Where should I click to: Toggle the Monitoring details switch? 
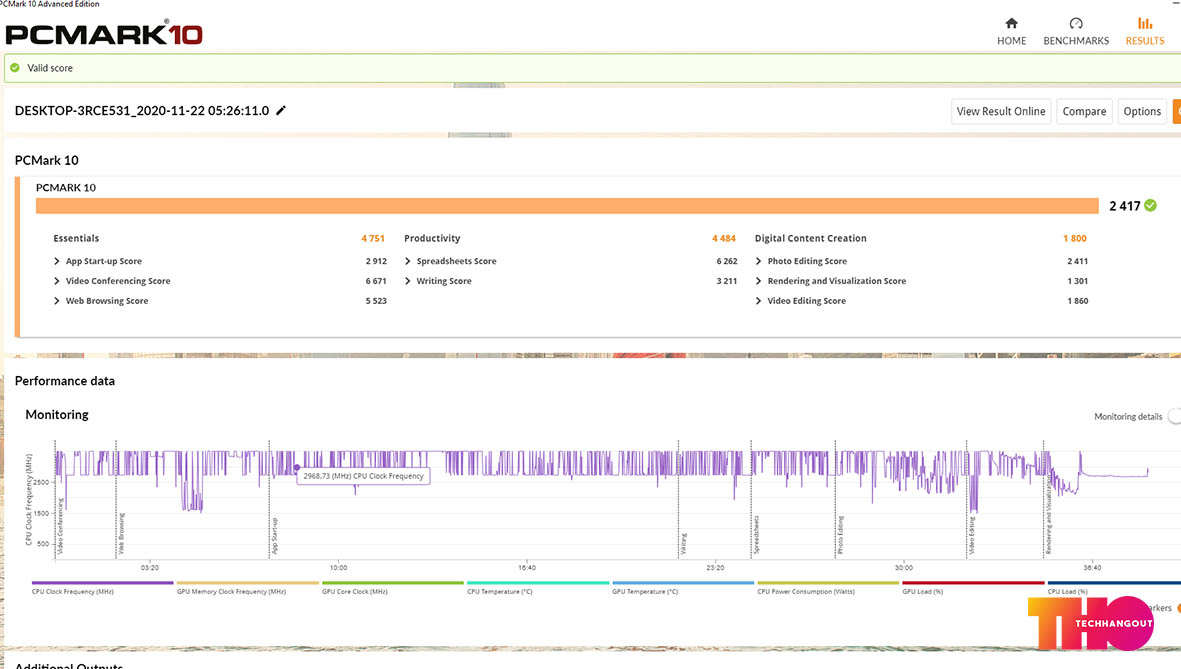point(1174,417)
